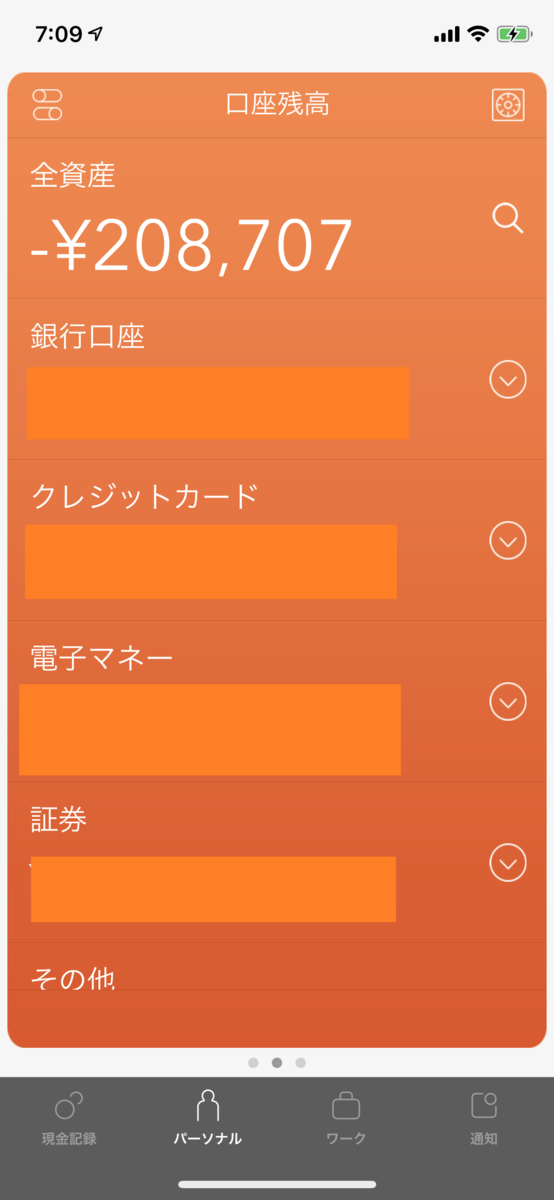
Task: Select the パーソナル tab
Action: (208, 1118)
